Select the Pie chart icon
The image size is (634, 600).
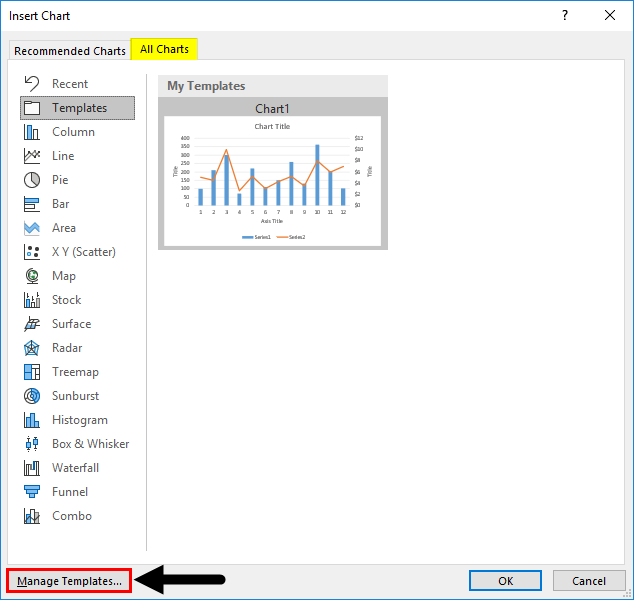32,180
